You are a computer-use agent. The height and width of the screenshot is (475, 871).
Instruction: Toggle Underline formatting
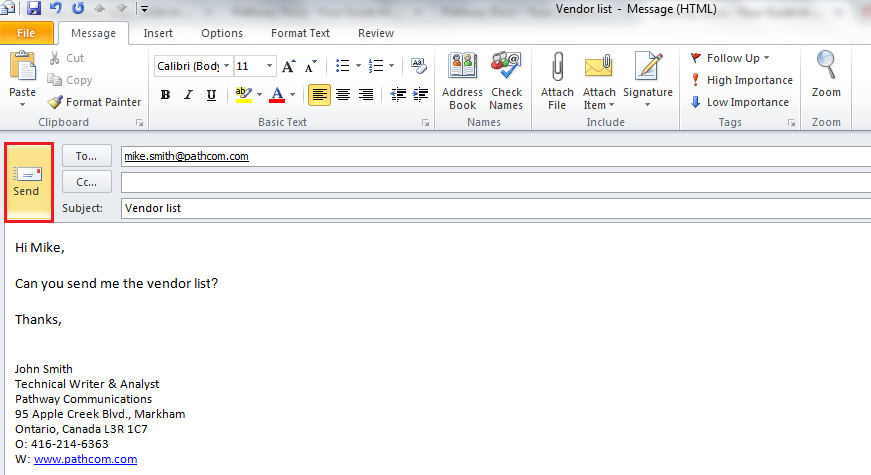tap(211, 95)
